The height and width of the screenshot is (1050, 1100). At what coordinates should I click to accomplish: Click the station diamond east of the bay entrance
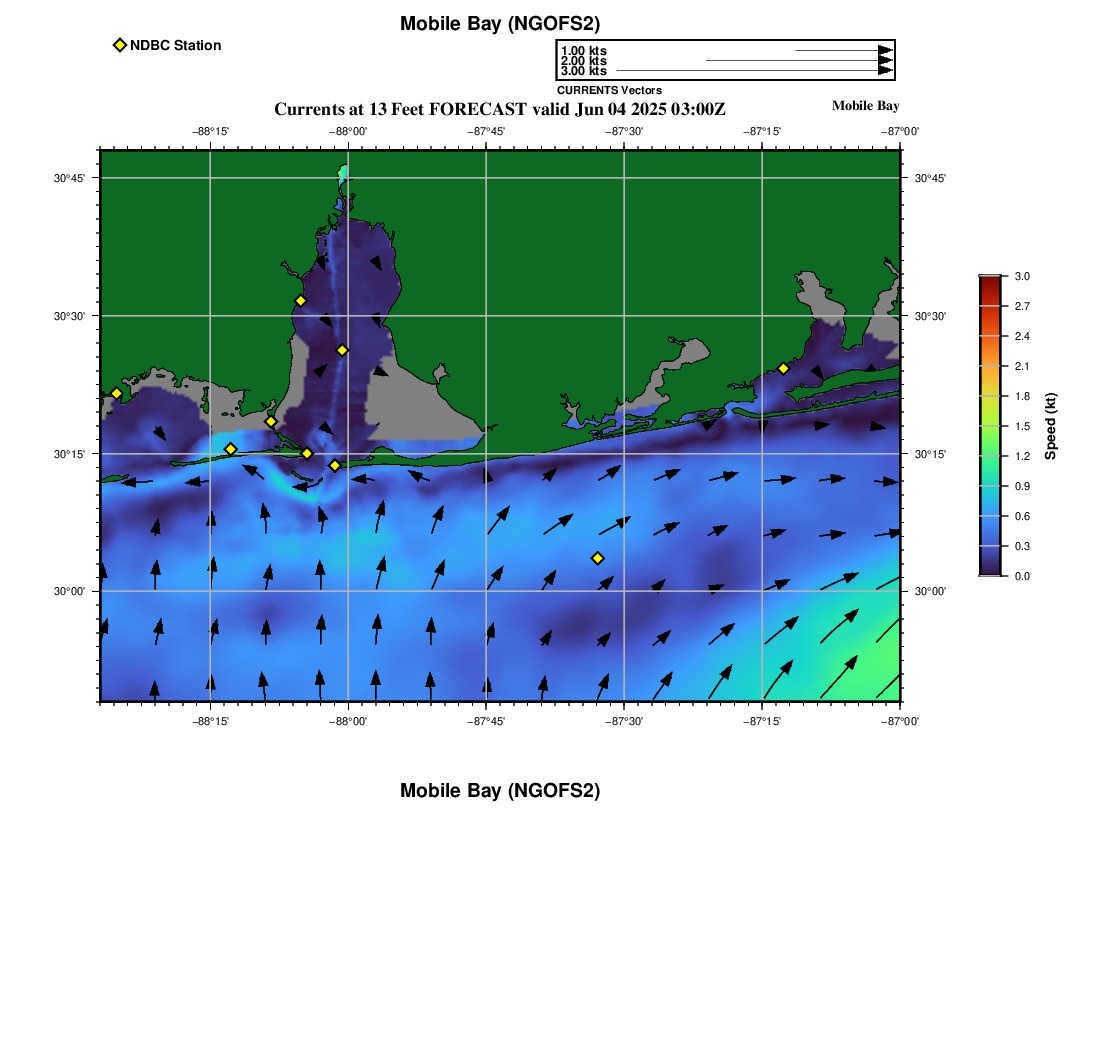coord(335,465)
